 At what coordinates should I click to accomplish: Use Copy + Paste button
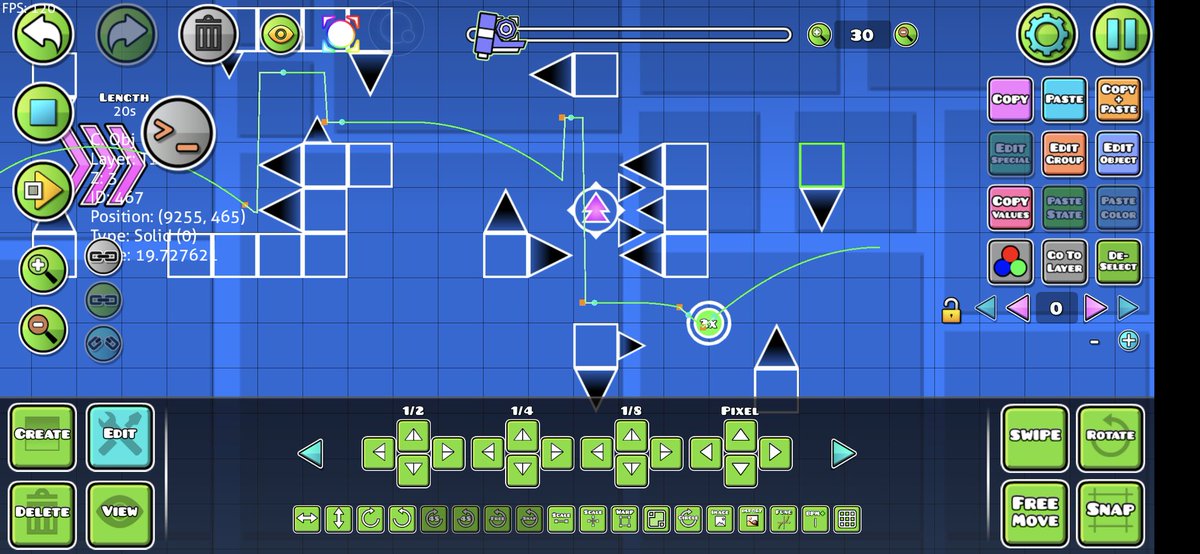(x=1119, y=99)
